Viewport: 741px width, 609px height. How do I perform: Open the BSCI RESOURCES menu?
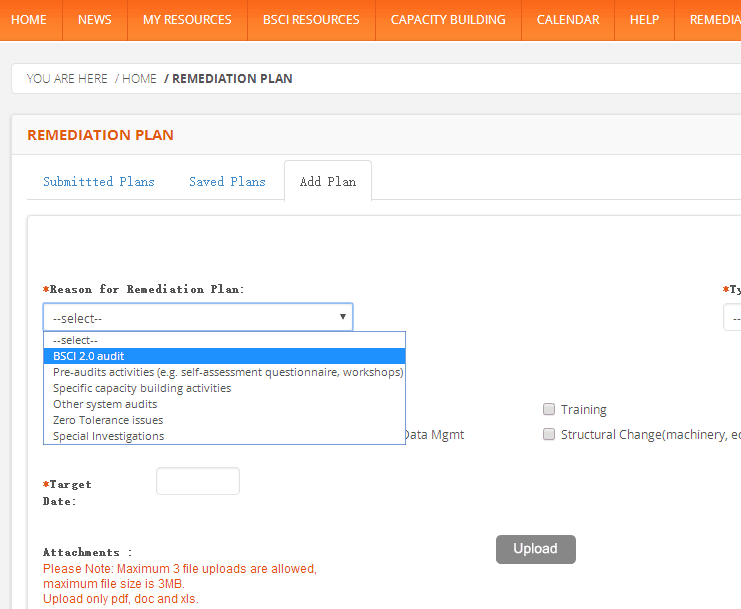tap(311, 20)
